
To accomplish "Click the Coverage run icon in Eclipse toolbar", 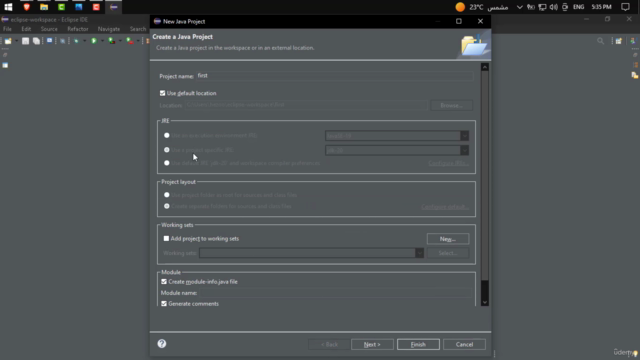I will tap(111, 41).
